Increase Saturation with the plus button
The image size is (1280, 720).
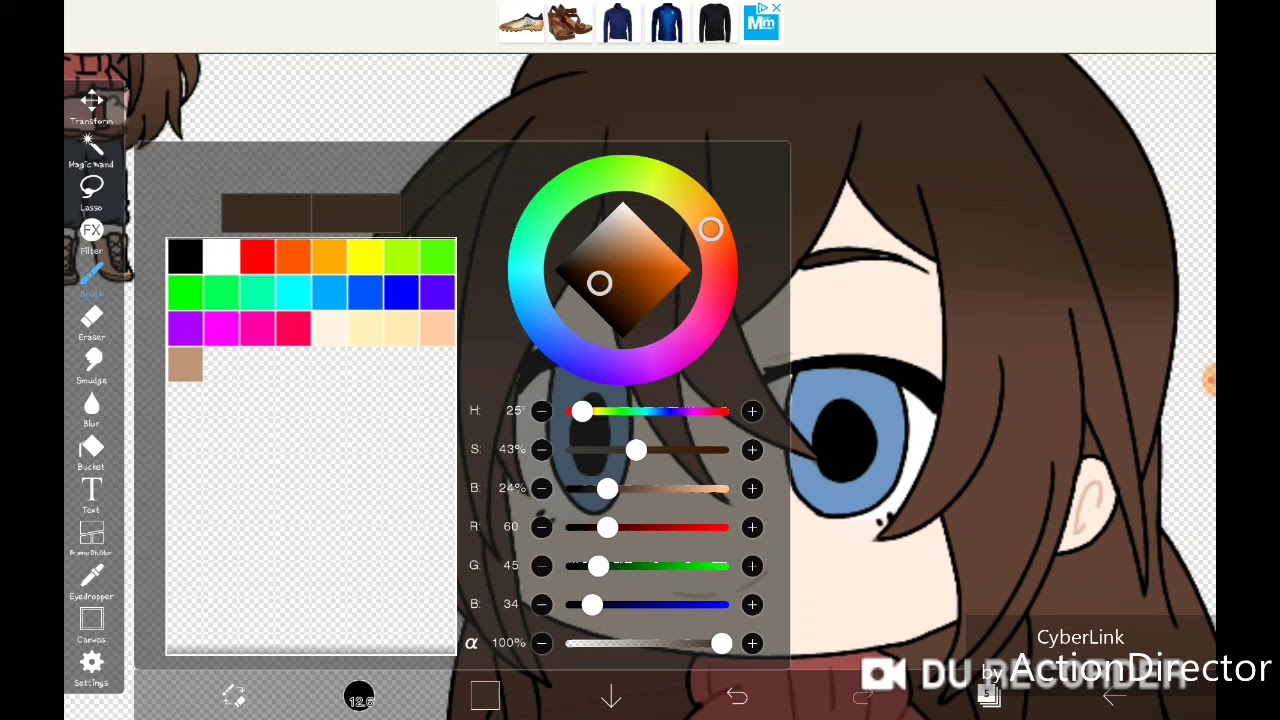[752, 450]
